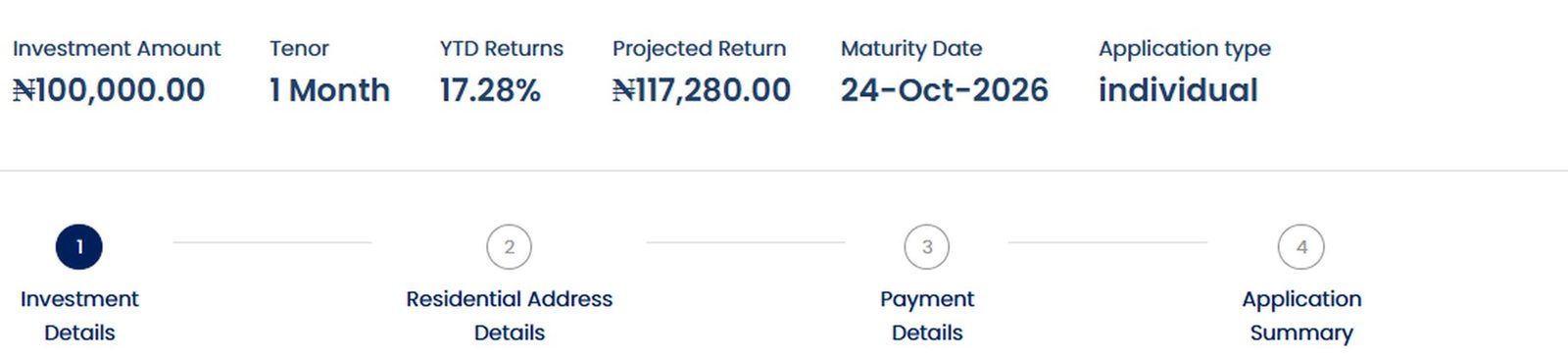Screen dimensions: 1568x359
Task: Click the ₦117,280.00 projected return value
Action: (702, 90)
